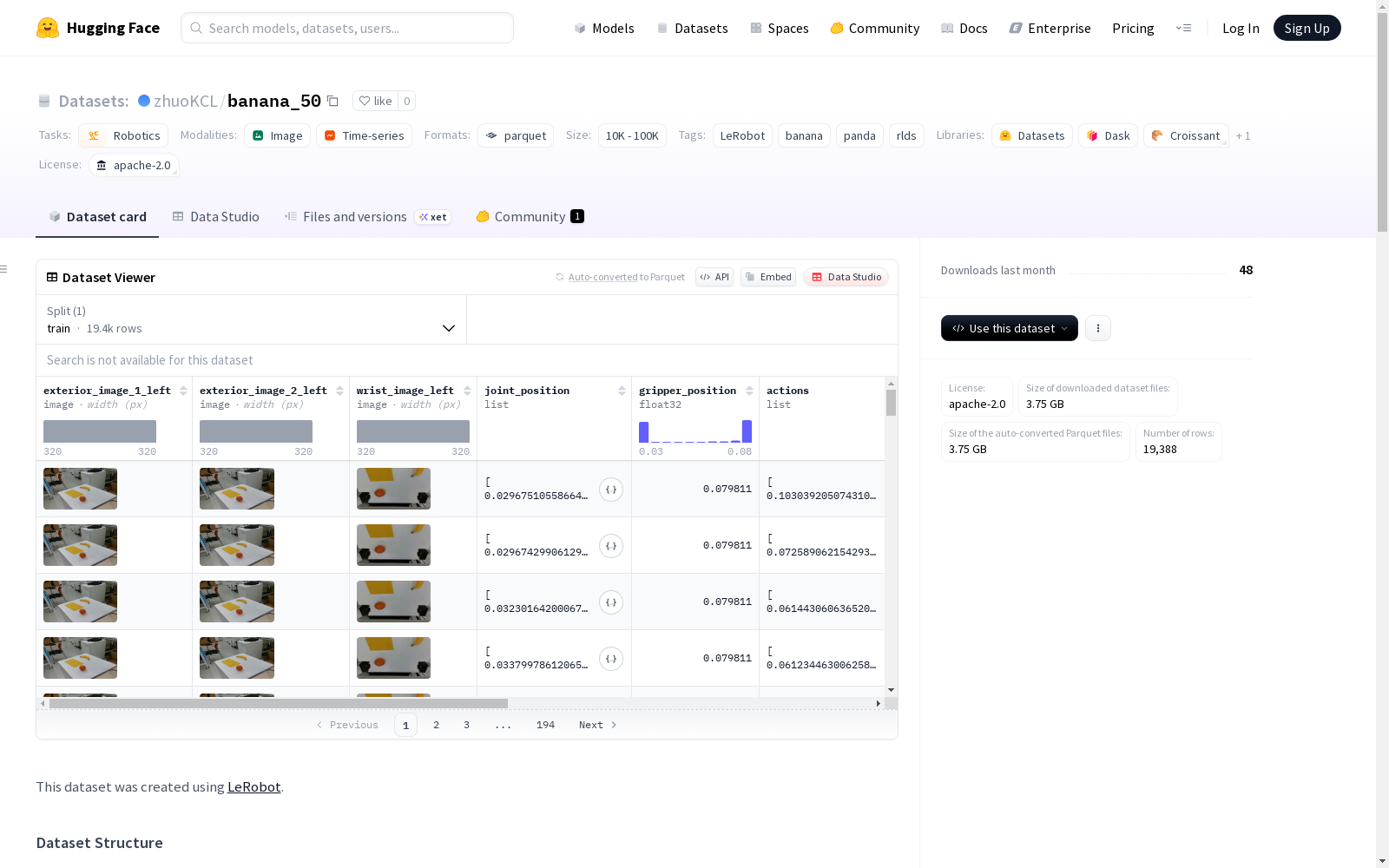This screenshot has height=868, width=1389.
Task: Click the Hugging Face logo icon
Action: pyautogui.click(x=48, y=28)
